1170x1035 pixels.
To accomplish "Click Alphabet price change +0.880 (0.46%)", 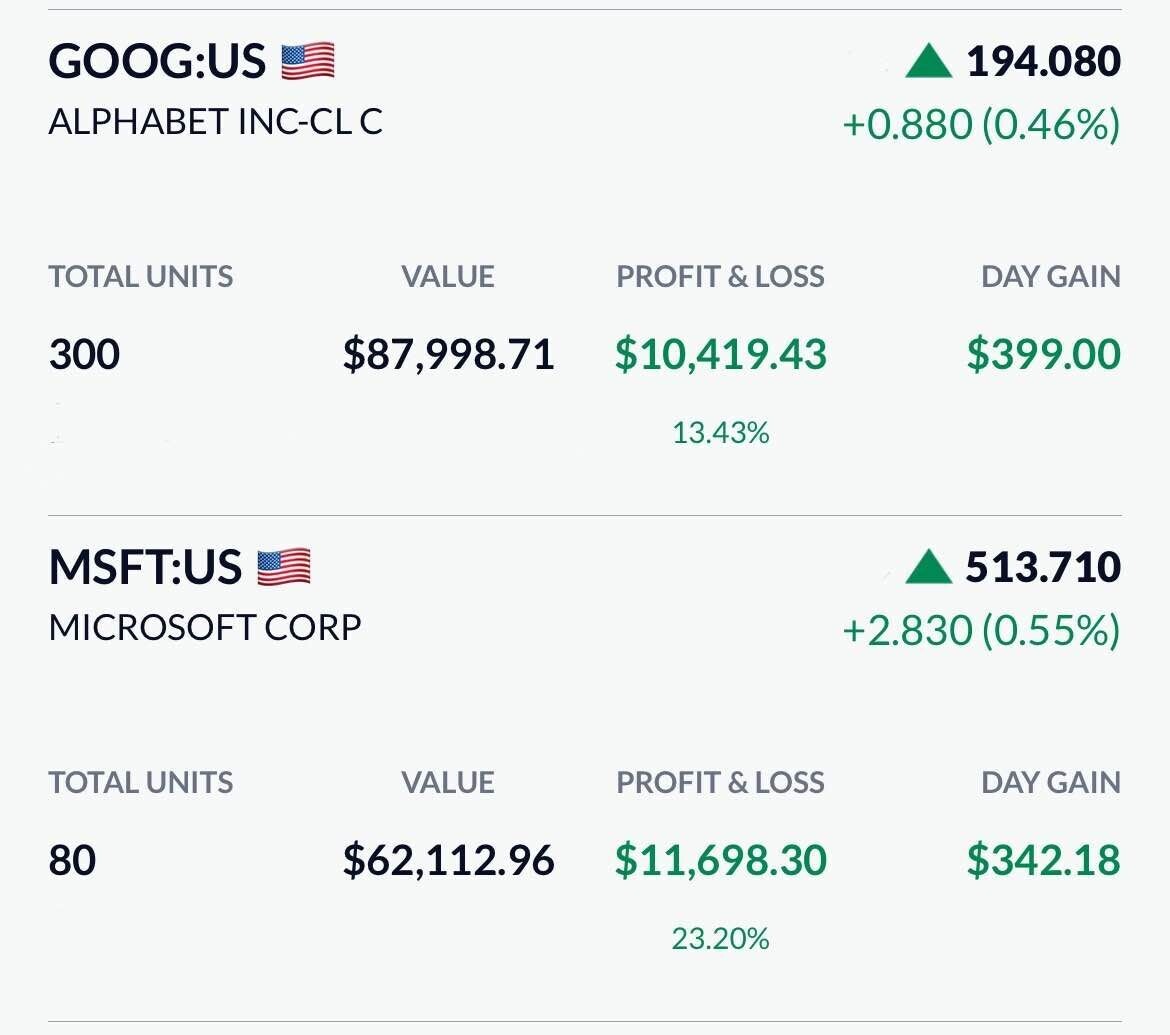I will (x=981, y=125).
